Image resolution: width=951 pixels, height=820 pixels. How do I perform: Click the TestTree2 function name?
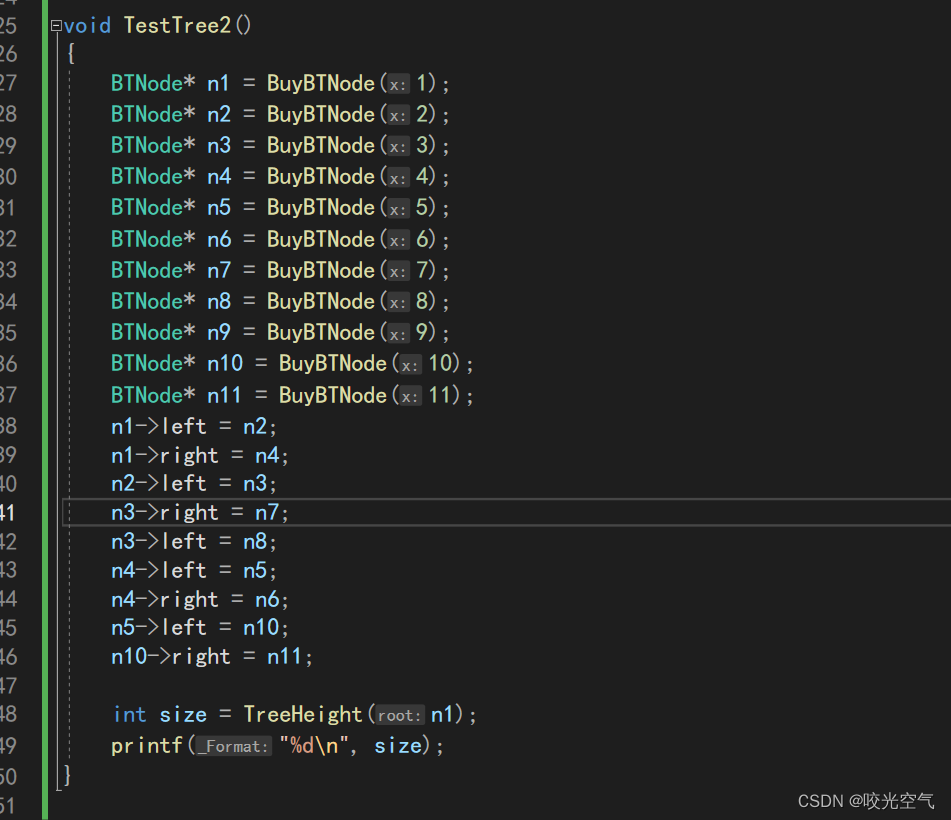[x=177, y=25]
